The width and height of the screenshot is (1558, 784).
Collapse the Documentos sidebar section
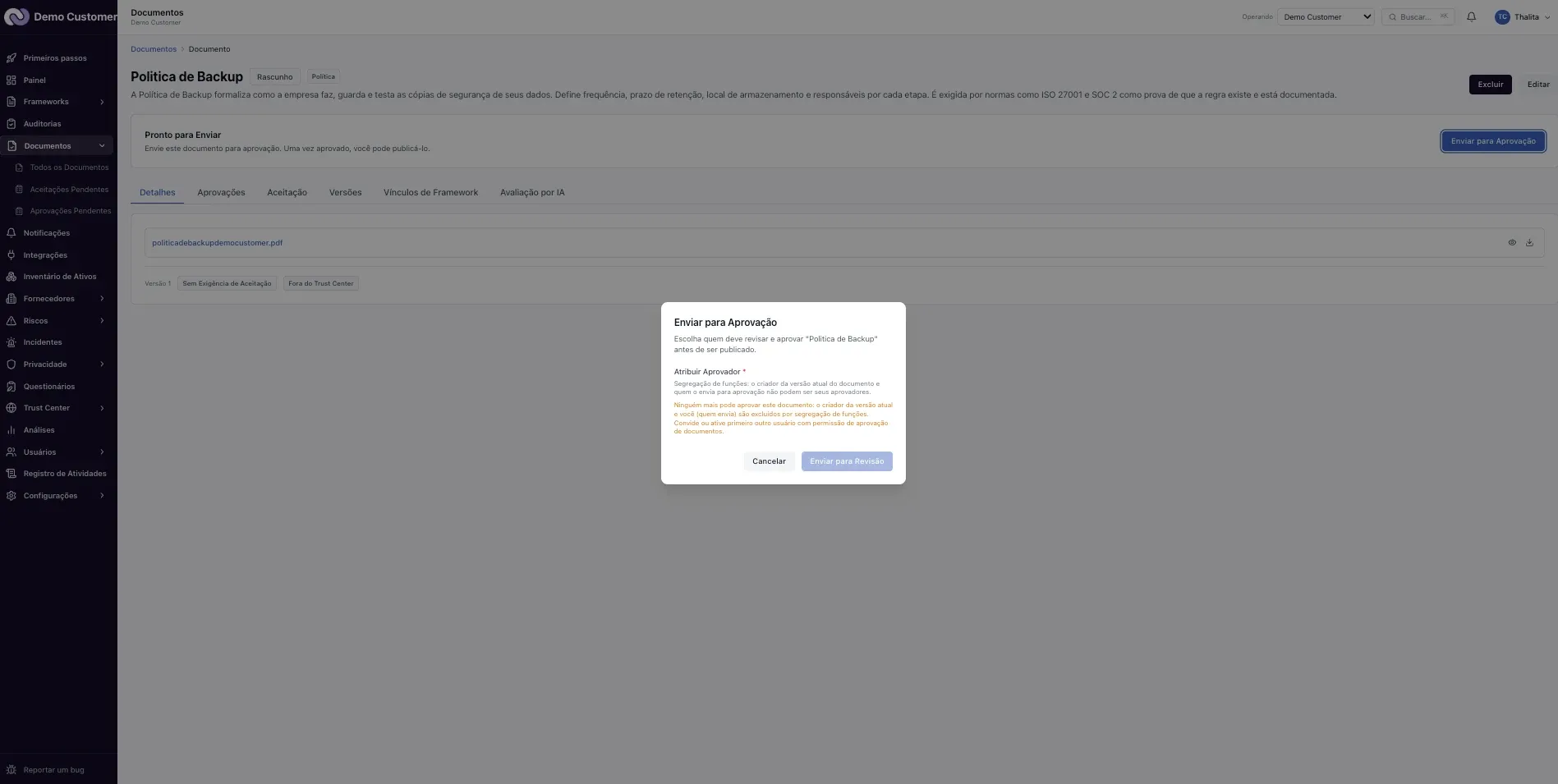pos(102,146)
